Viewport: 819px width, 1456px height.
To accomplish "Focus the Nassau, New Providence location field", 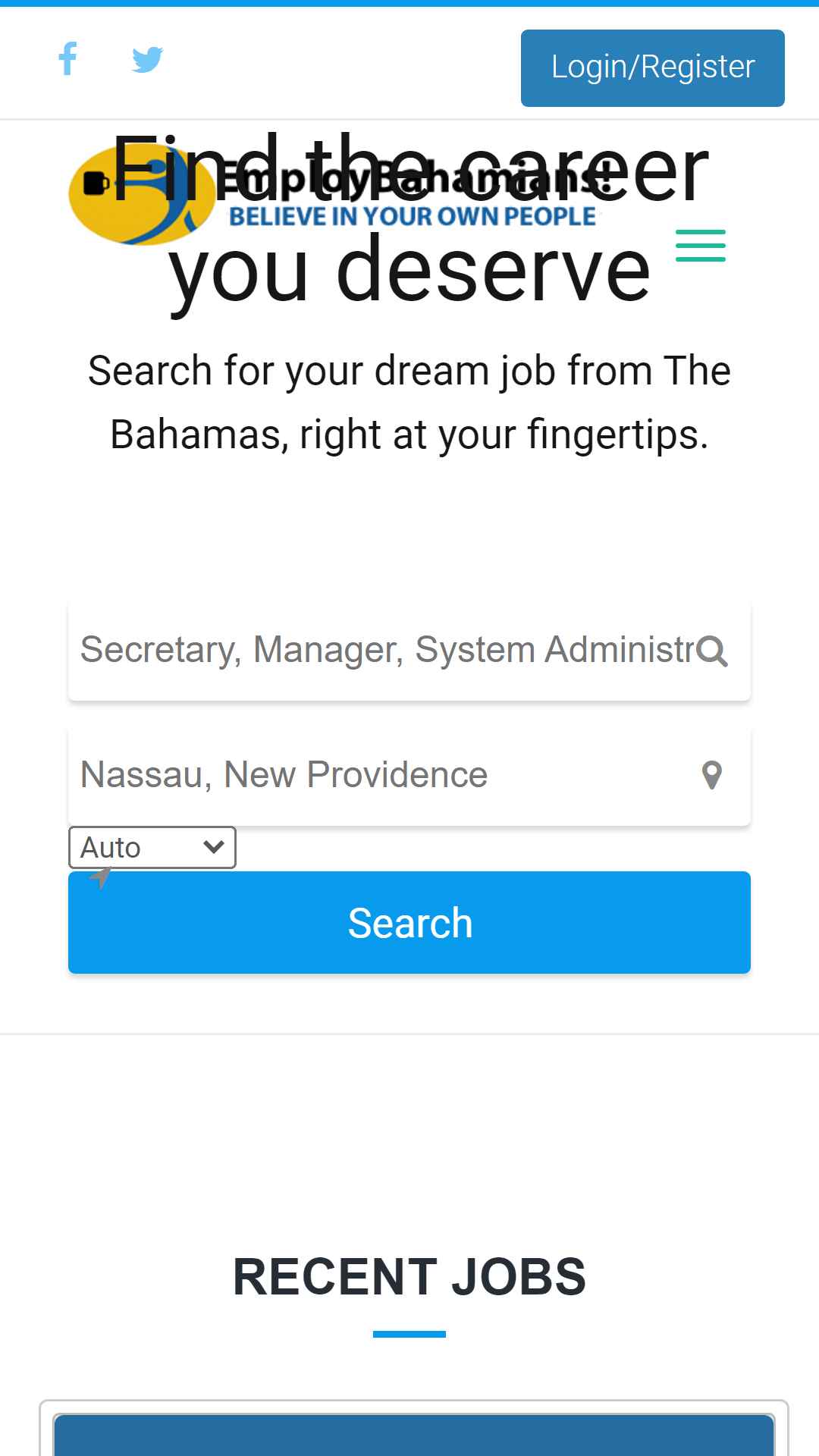I will pos(409,776).
